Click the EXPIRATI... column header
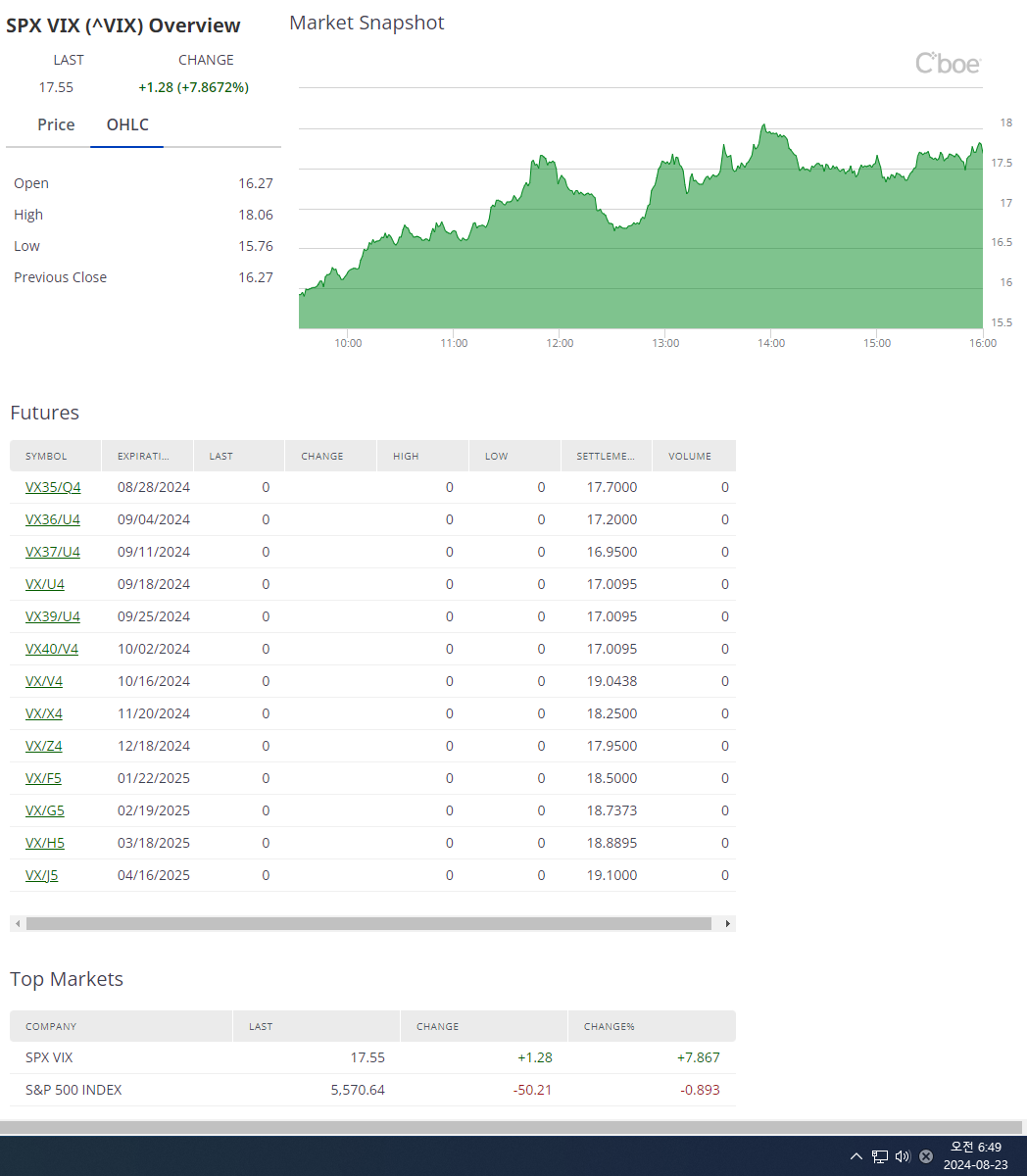 [147, 456]
